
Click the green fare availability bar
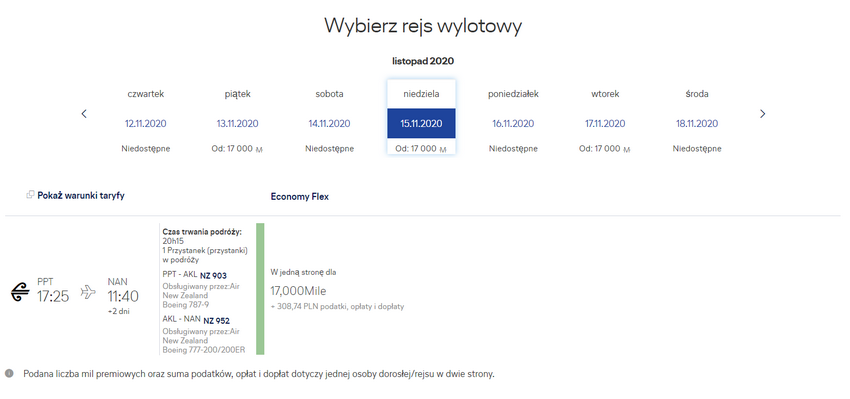pos(260,289)
